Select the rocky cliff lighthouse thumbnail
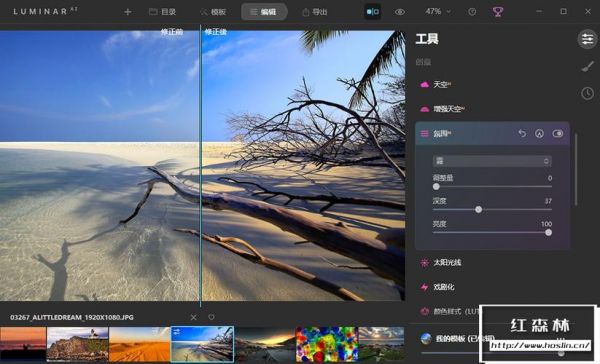This screenshot has height=364, width=600. (78, 344)
